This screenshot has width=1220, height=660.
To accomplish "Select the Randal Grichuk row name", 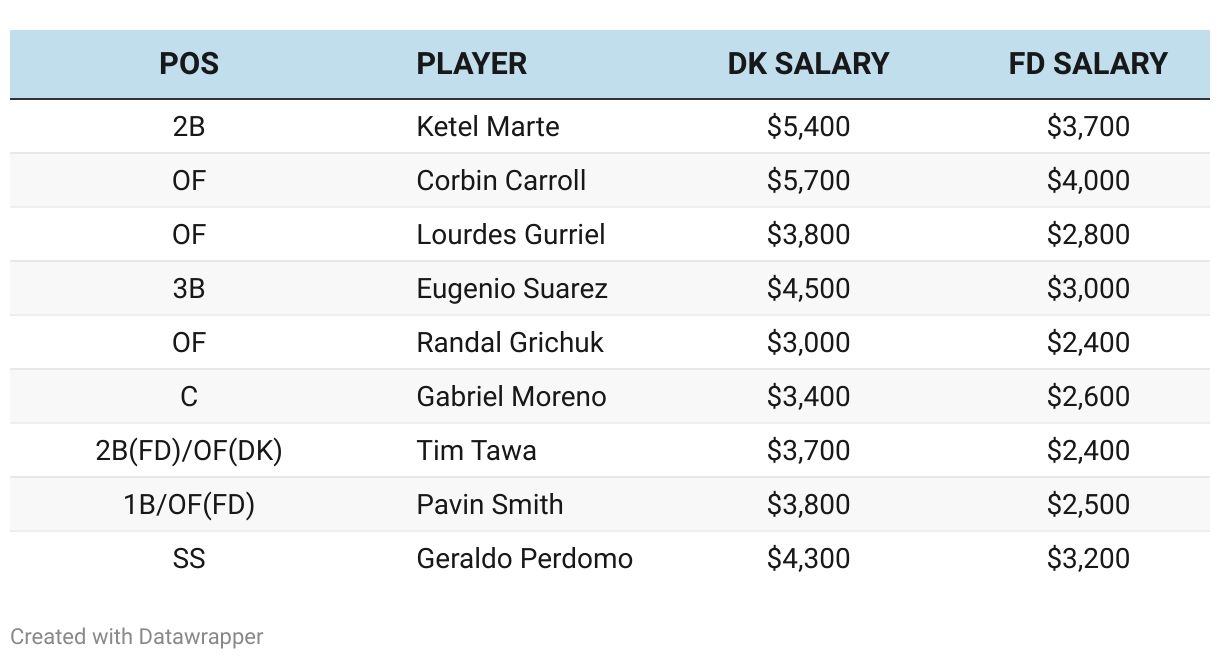I will click(510, 343).
